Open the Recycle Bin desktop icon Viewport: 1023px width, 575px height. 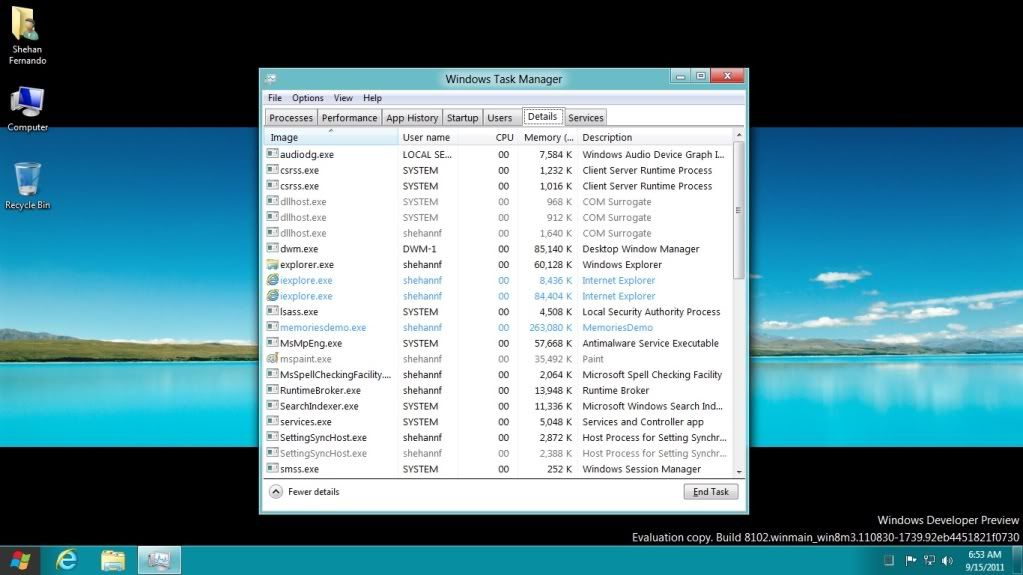pyautogui.click(x=27, y=185)
